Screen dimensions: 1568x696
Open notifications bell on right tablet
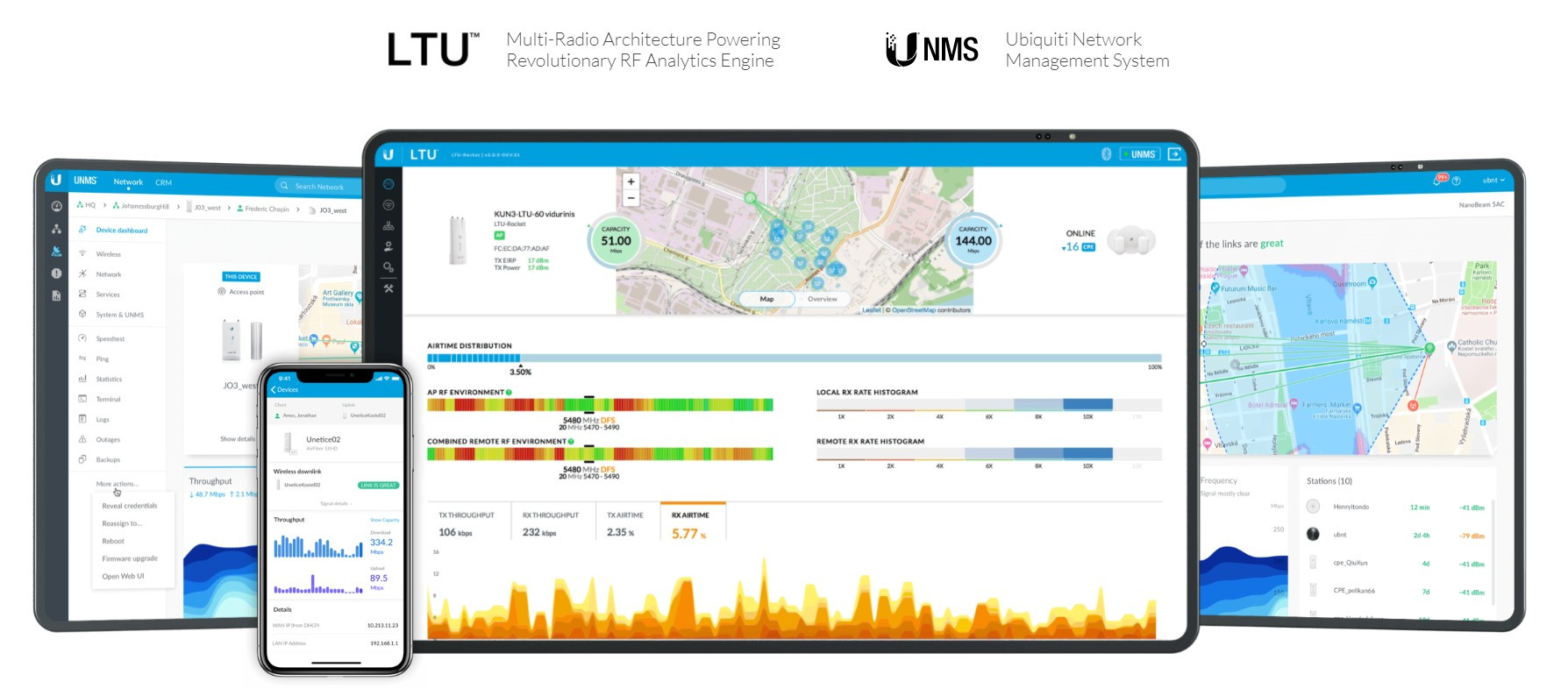click(x=1439, y=180)
